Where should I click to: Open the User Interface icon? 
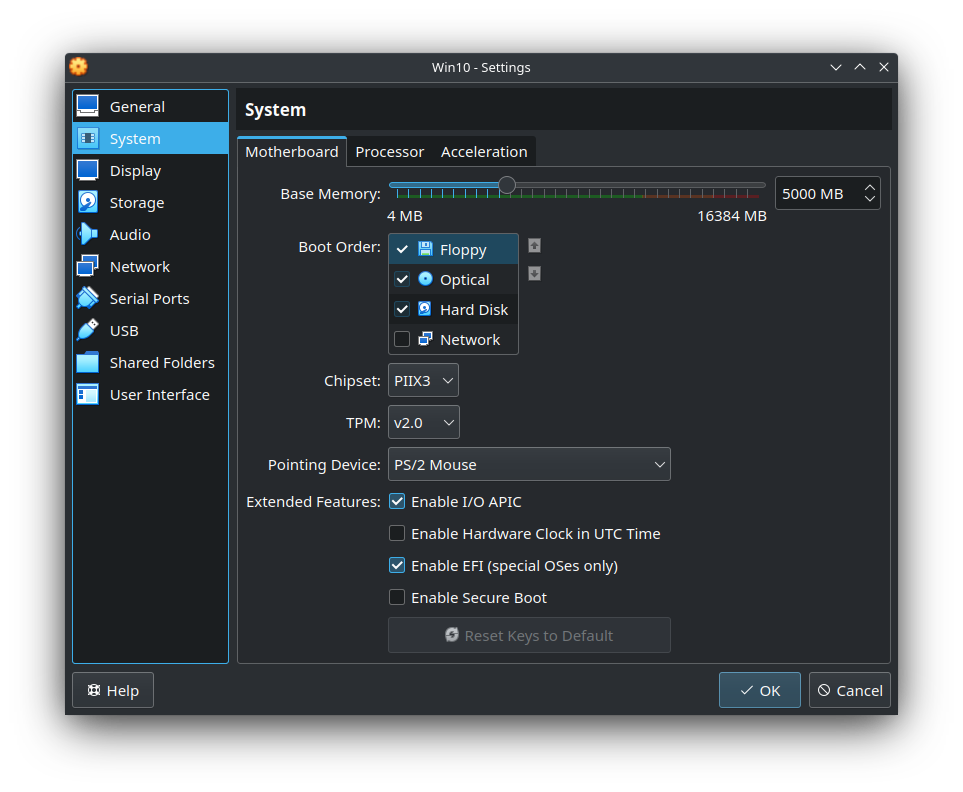pos(87,394)
